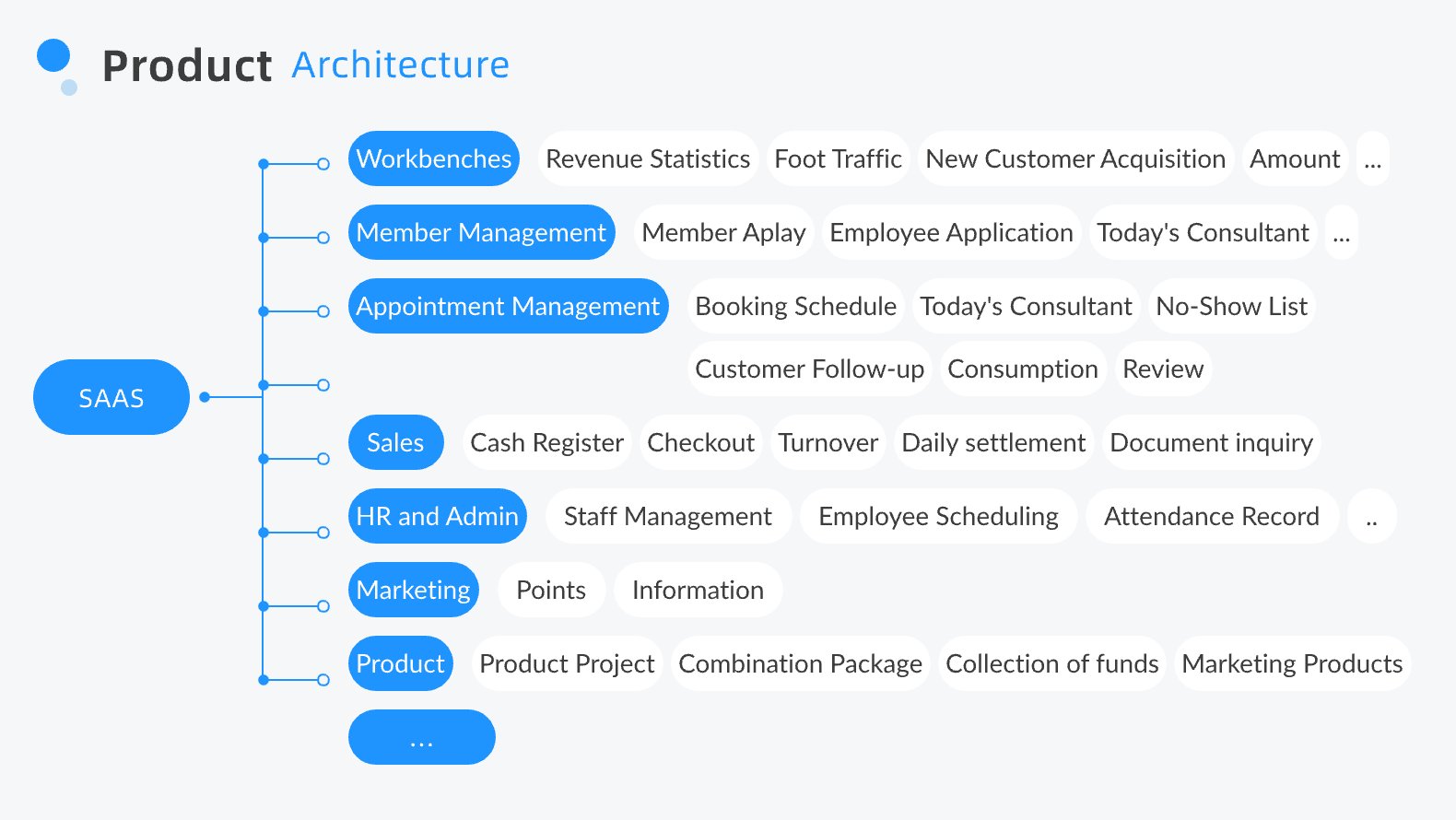Click the Customer Follow-up item
Screen dimensions: 1456x820
click(809, 369)
